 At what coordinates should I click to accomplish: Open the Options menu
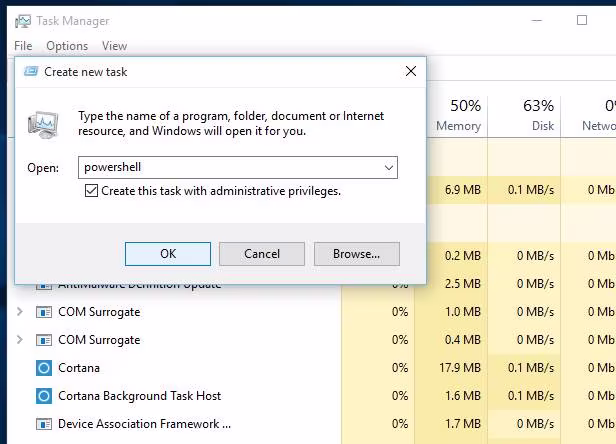67,46
